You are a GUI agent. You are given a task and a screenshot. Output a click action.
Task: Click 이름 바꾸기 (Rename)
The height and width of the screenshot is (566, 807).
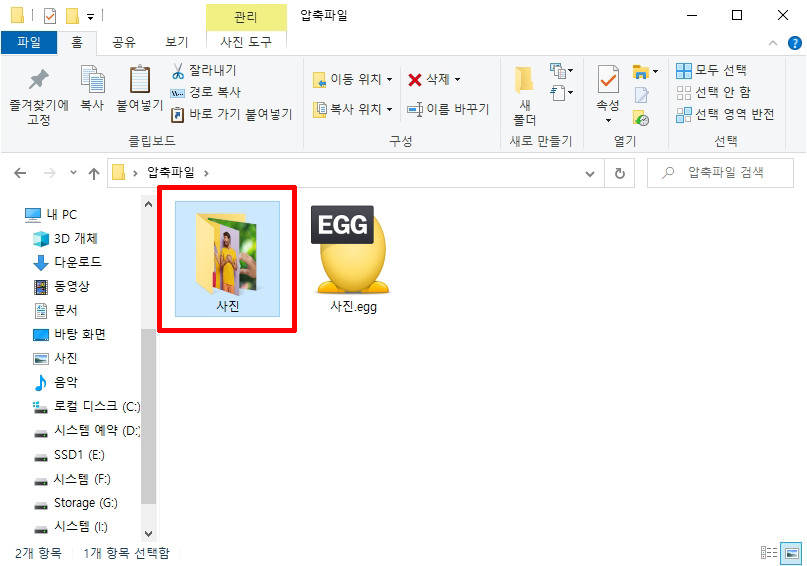click(448, 109)
